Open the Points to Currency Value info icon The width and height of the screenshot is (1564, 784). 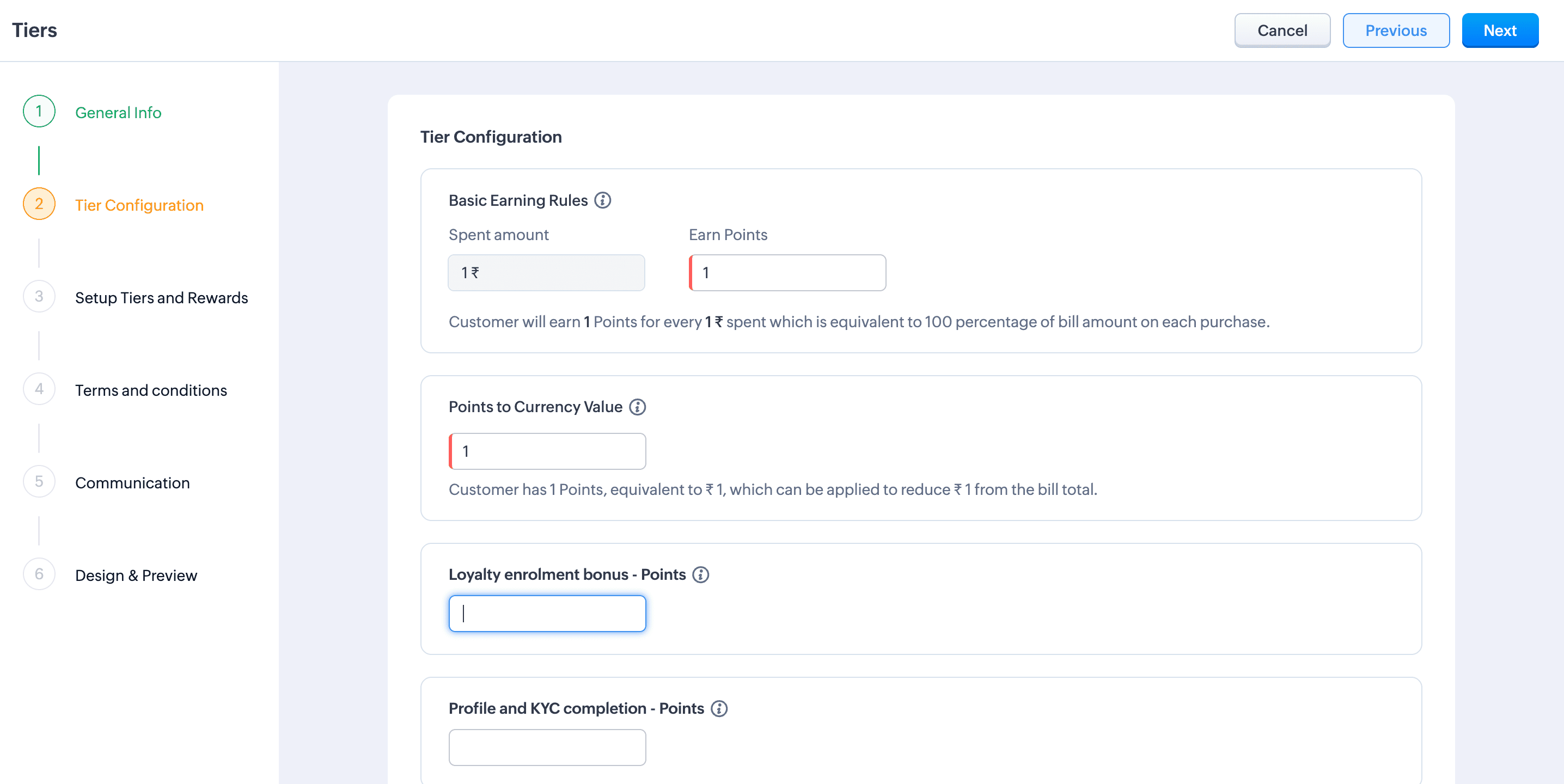[x=637, y=407]
